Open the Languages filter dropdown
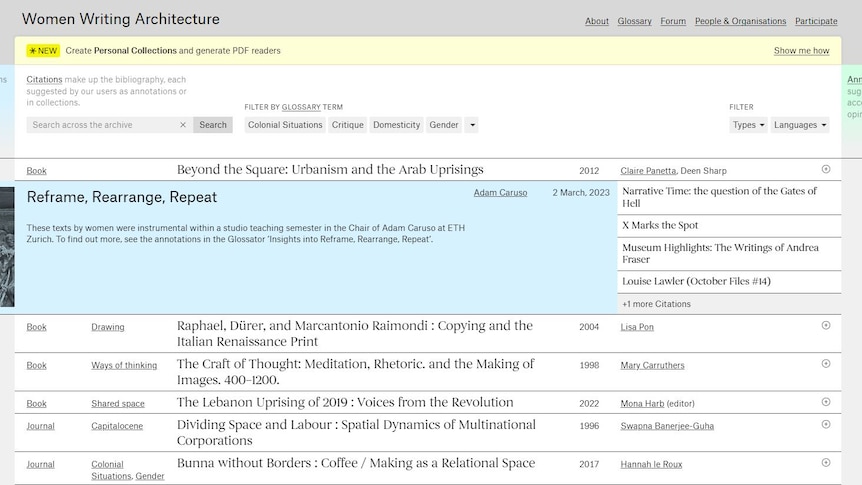The width and height of the screenshot is (862, 485). [x=800, y=125]
